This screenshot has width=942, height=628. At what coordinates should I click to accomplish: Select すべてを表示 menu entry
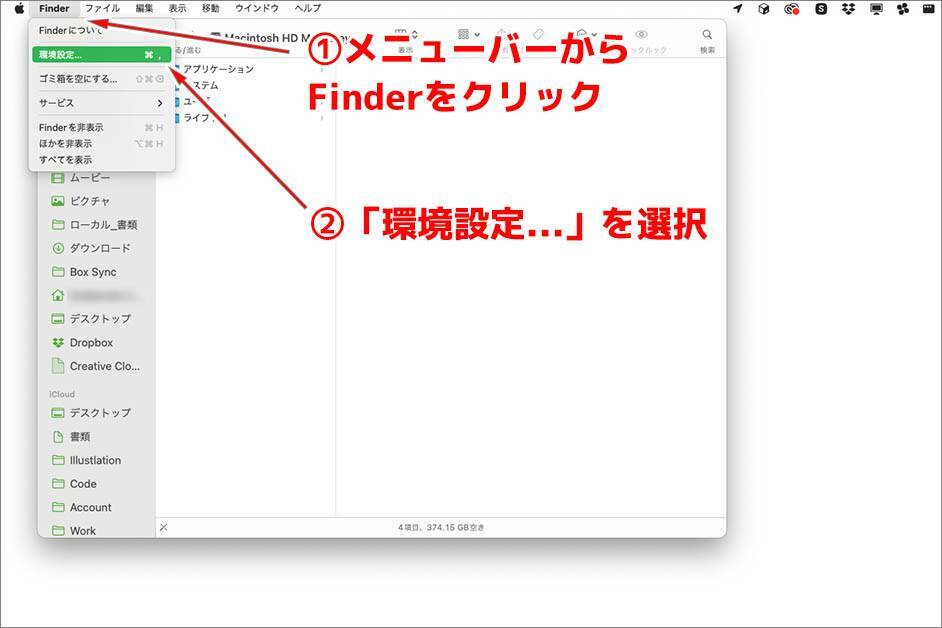tap(102, 160)
